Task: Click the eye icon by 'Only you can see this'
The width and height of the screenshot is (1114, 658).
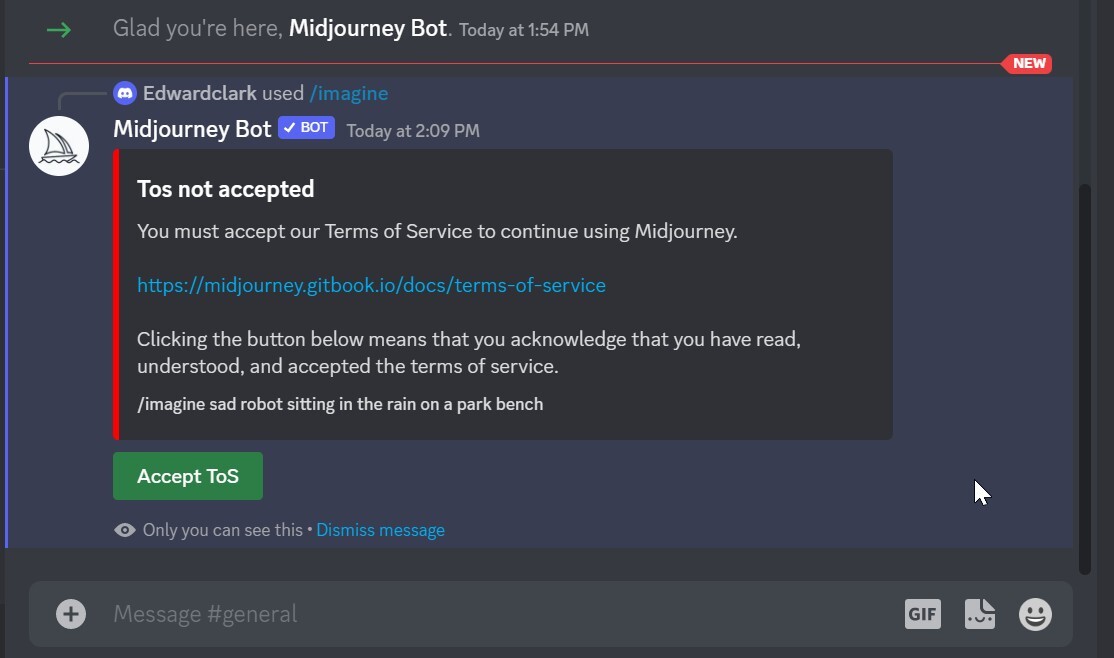Action: (x=125, y=530)
